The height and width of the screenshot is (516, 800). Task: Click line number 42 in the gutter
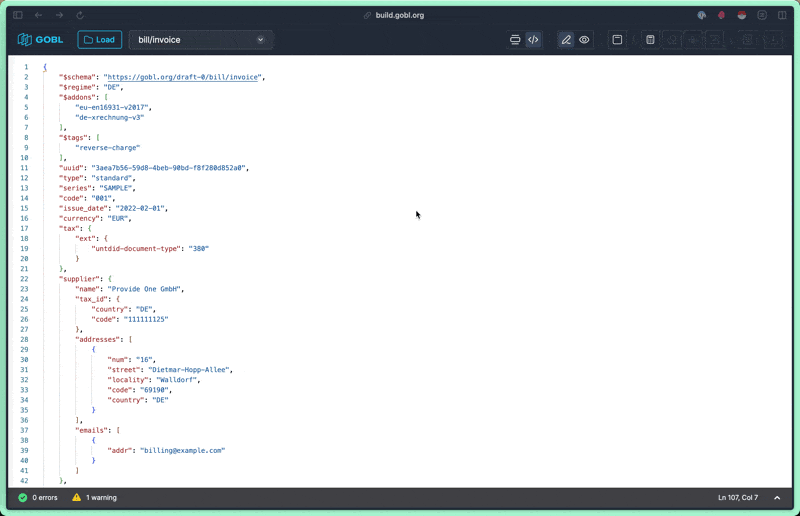coord(24,481)
